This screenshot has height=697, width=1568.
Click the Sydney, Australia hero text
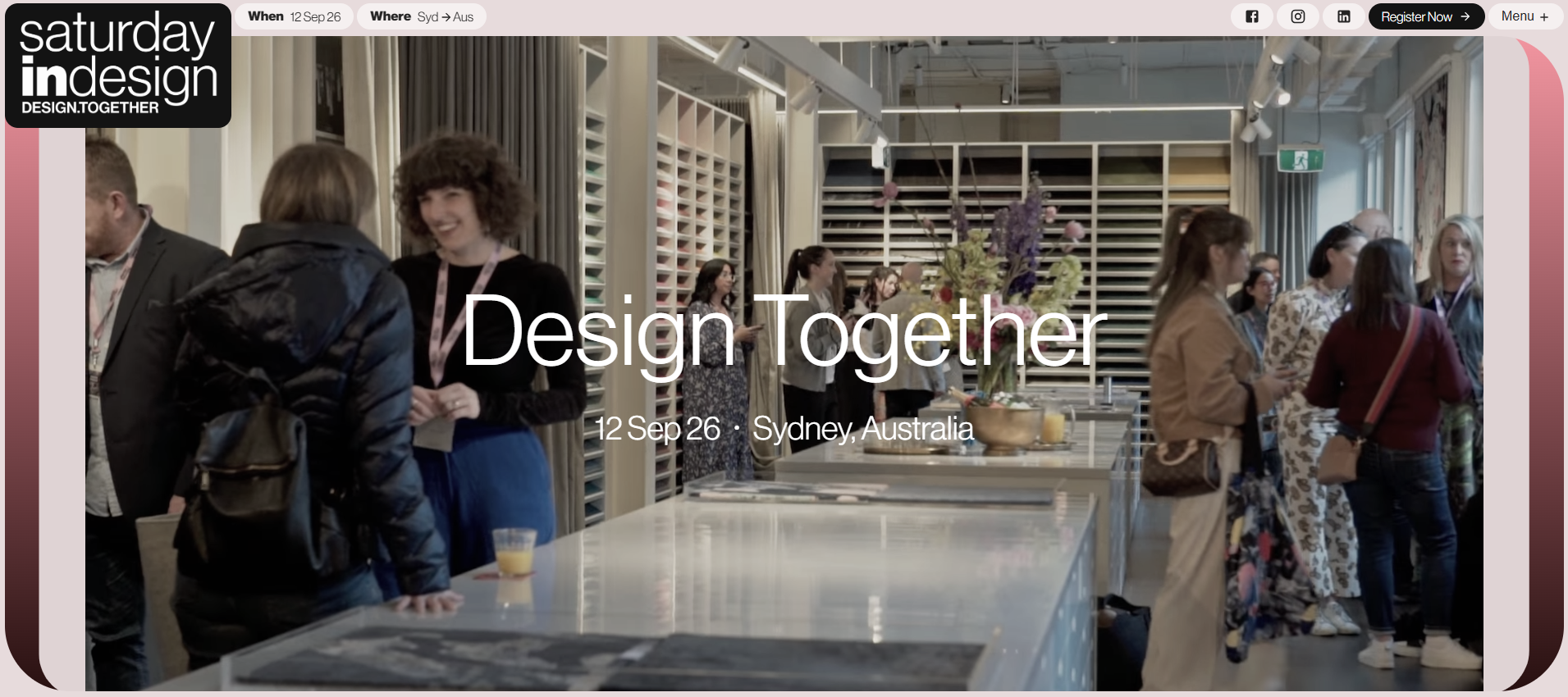863,429
